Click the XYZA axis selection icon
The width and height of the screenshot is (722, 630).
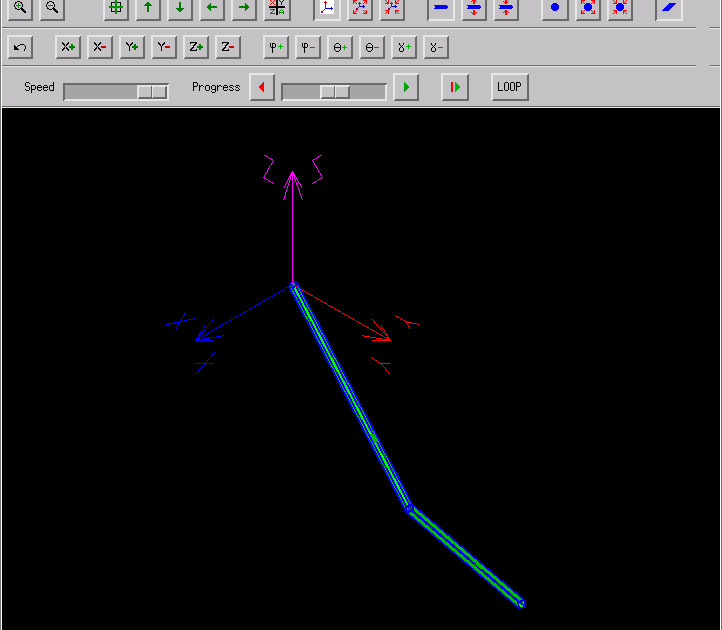pos(277,8)
